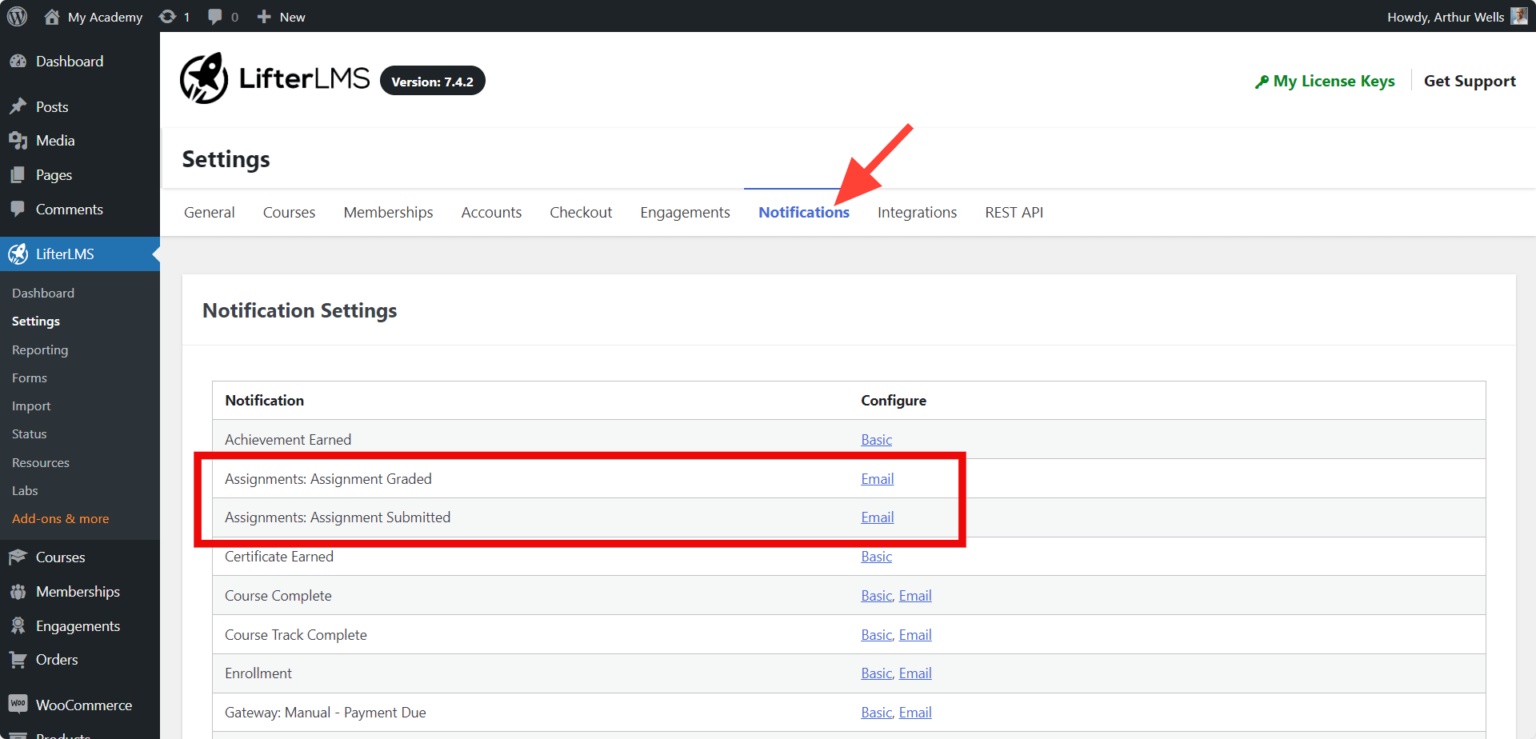Switch to the REST API tab

(1014, 212)
